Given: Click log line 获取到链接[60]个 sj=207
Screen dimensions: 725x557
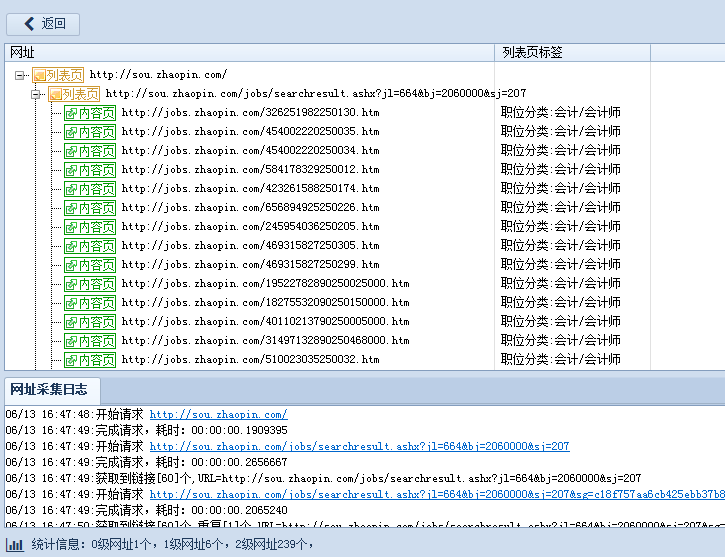Looking at the screenshot, I should click(x=323, y=478).
